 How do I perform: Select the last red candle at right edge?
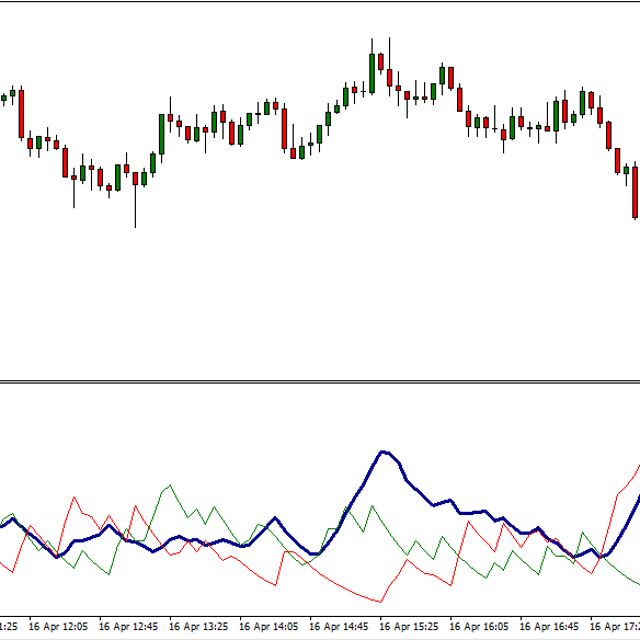coord(634,191)
